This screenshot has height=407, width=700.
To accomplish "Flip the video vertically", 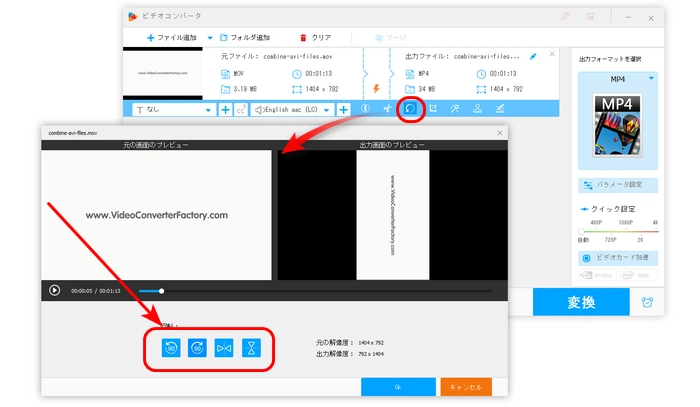I will click(x=252, y=348).
